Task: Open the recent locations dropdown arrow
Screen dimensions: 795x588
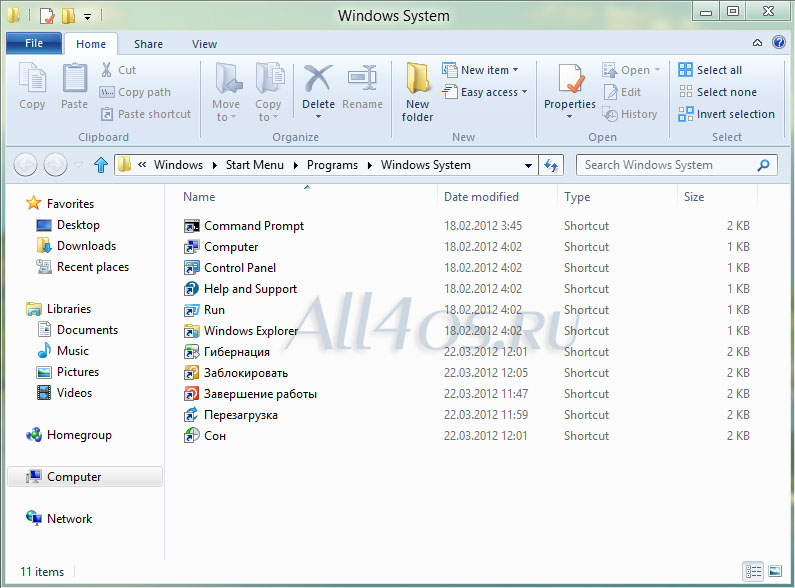Action: 79,165
